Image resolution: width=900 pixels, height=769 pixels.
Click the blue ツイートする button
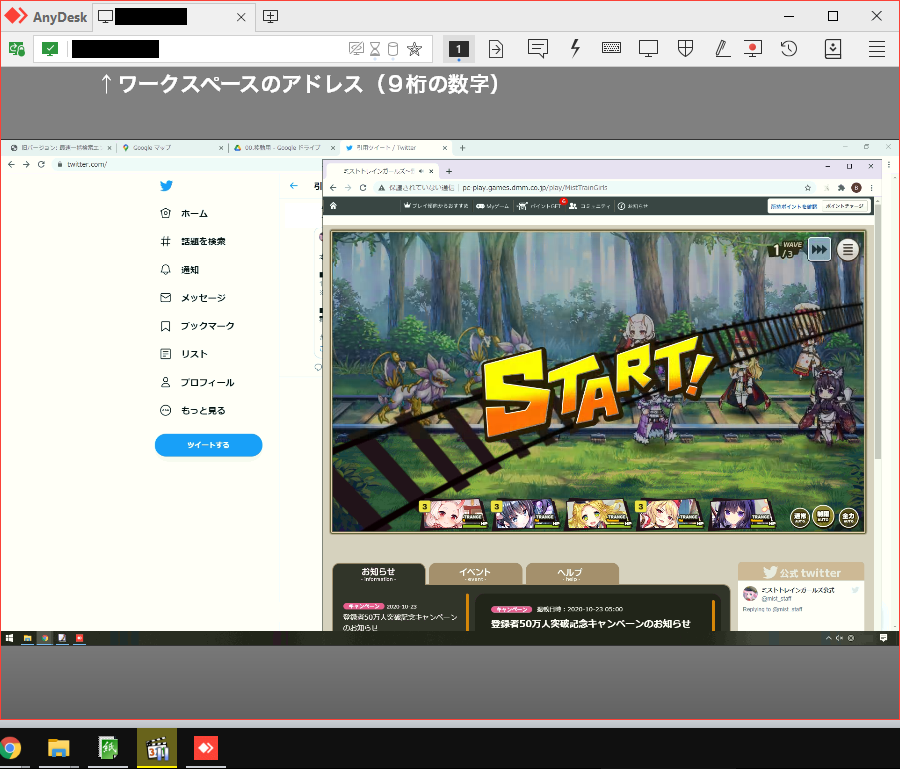[208, 445]
